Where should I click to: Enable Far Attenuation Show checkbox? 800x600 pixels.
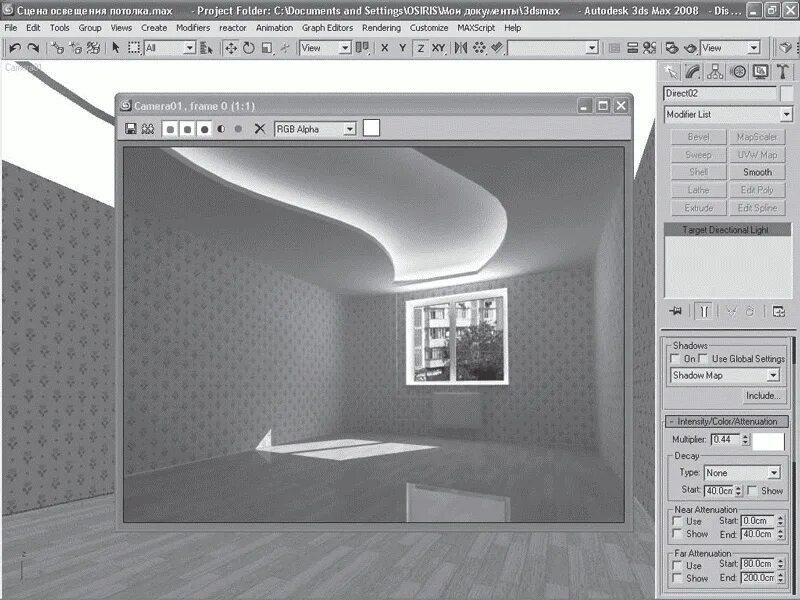pyautogui.click(x=678, y=578)
